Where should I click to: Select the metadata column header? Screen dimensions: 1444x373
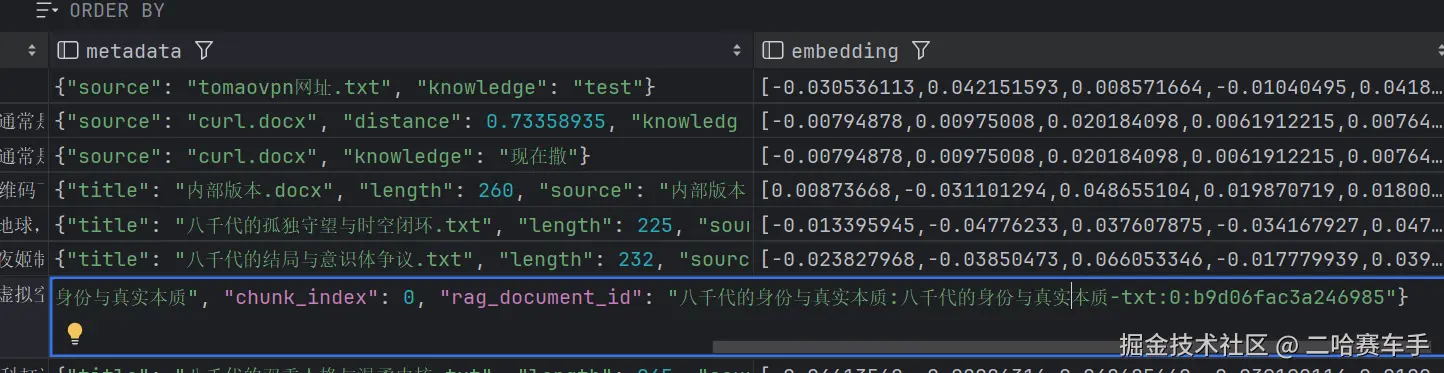(x=402, y=50)
